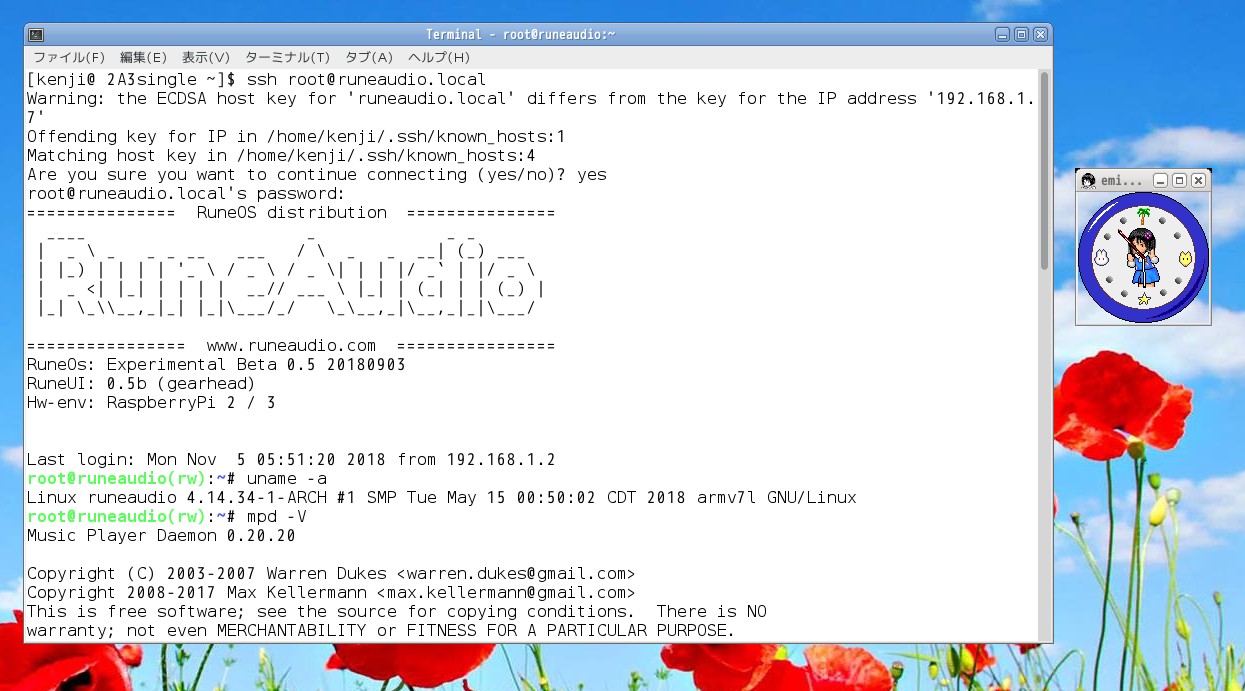Click the Terminal window icon in title bar
This screenshot has width=1245, height=691.
35,34
